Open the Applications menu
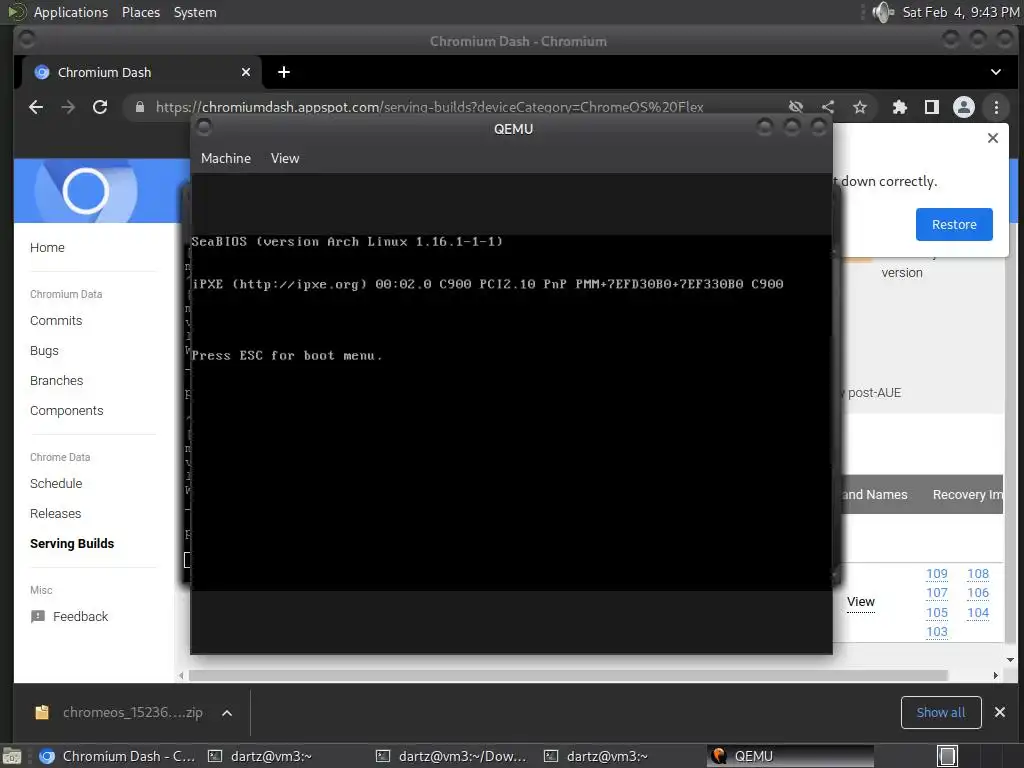The image size is (1024, 768). click(71, 12)
